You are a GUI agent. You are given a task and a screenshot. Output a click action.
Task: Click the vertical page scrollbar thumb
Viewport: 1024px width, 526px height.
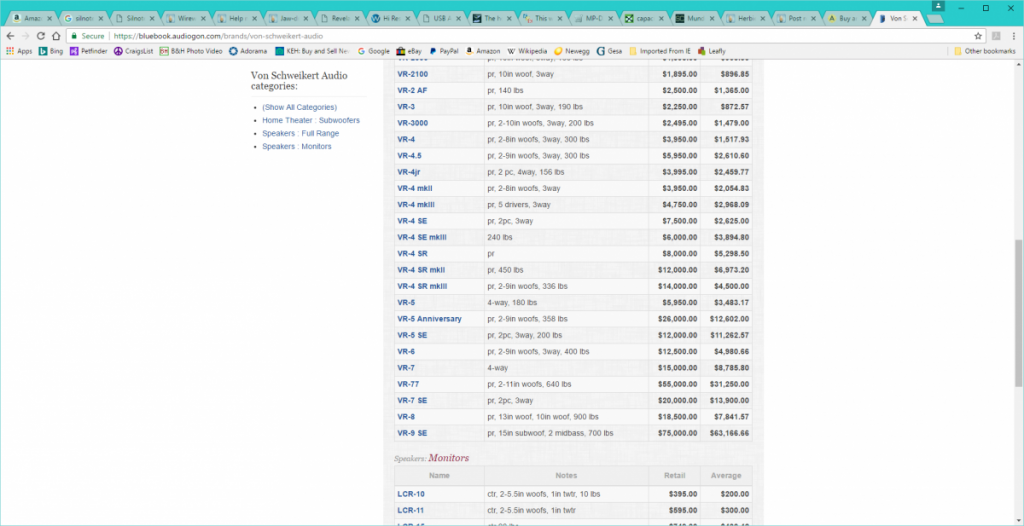tap(1018, 312)
